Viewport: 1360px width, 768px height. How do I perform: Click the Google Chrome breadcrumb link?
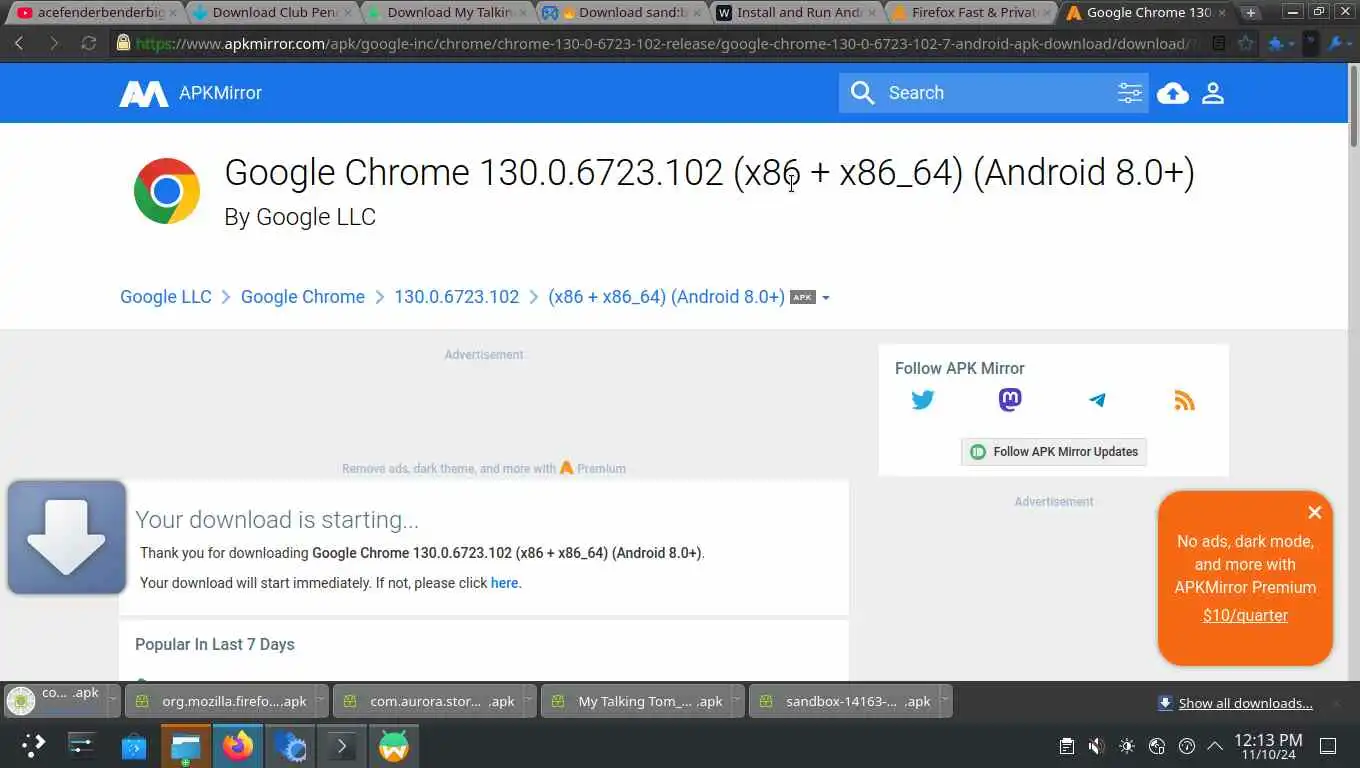[x=303, y=297]
